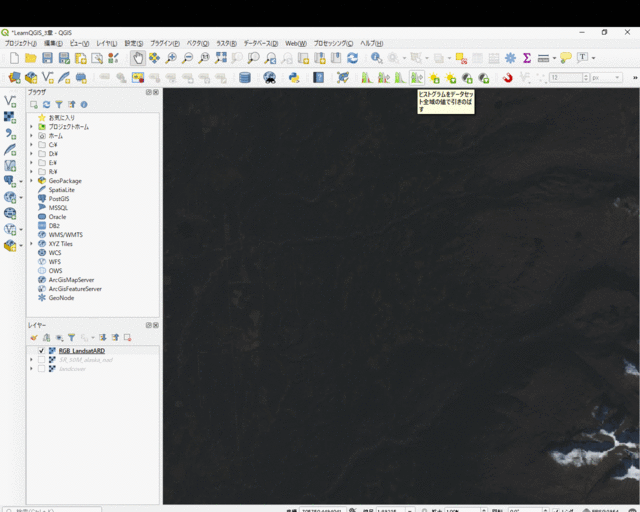Enable the SR_50M_alaska_nad layer checkbox

pos(41,360)
